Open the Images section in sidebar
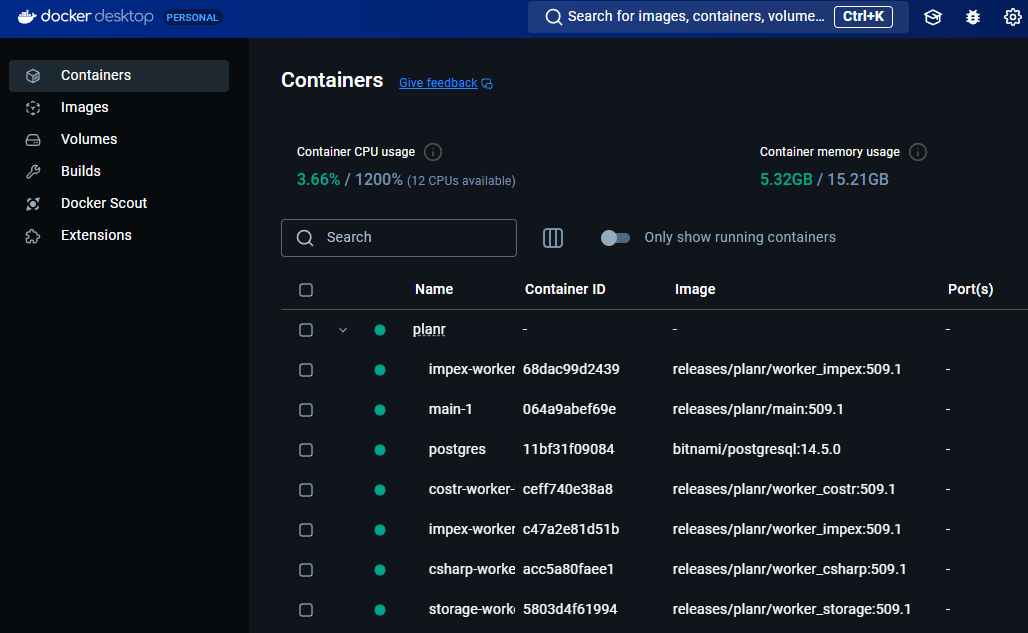The height and width of the screenshot is (633, 1028). pos(84,107)
